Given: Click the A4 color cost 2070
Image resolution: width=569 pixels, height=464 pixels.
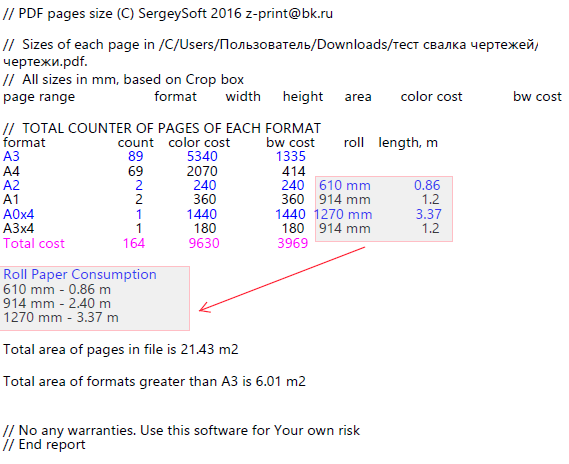Looking at the screenshot, I should point(202,171).
